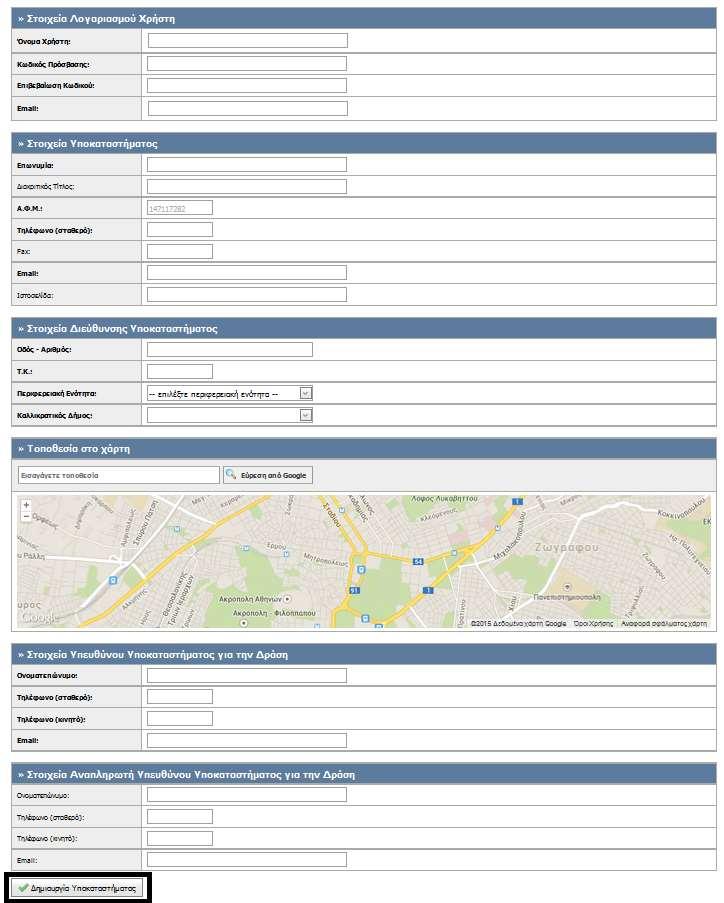Focus Email field in user account section
Screen dimensions: 724x903
point(248,108)
